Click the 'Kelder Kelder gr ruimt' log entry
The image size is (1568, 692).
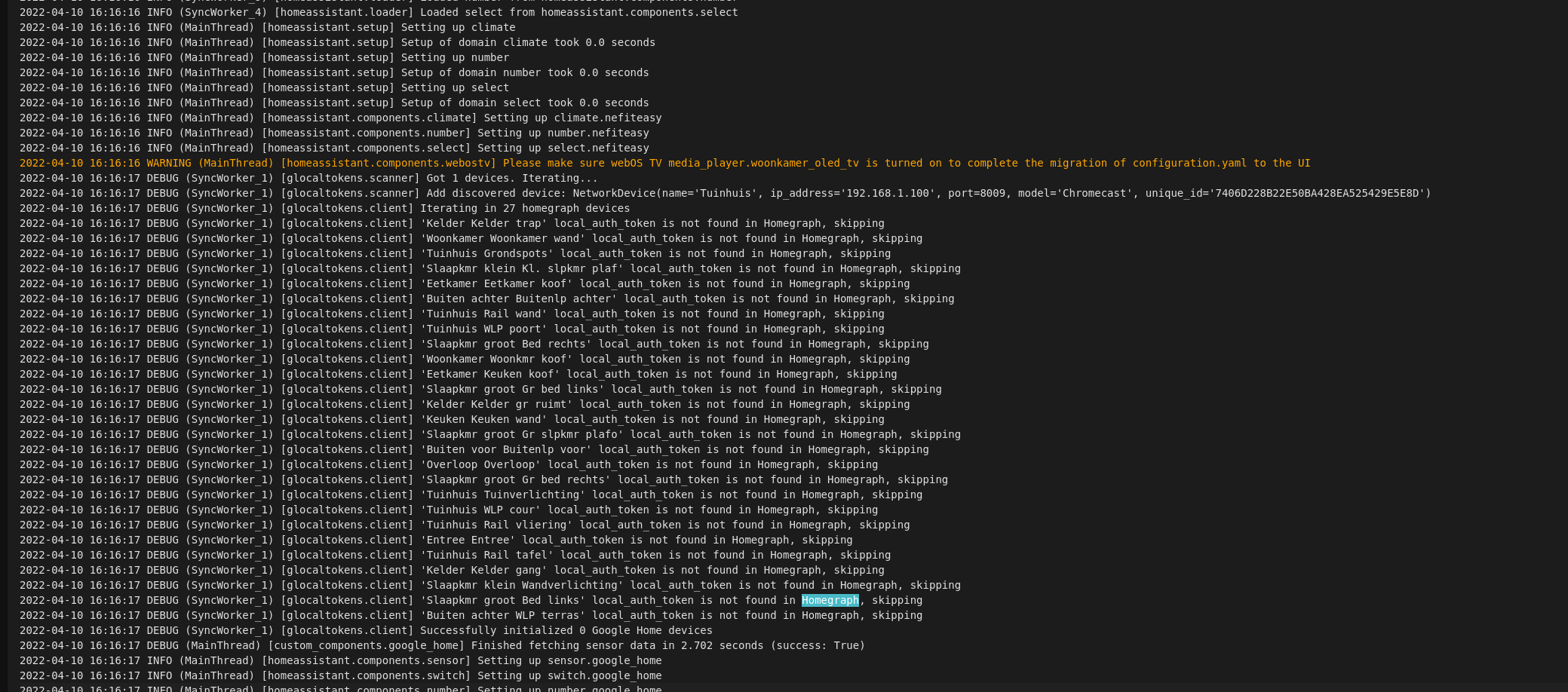click(465, 405)
